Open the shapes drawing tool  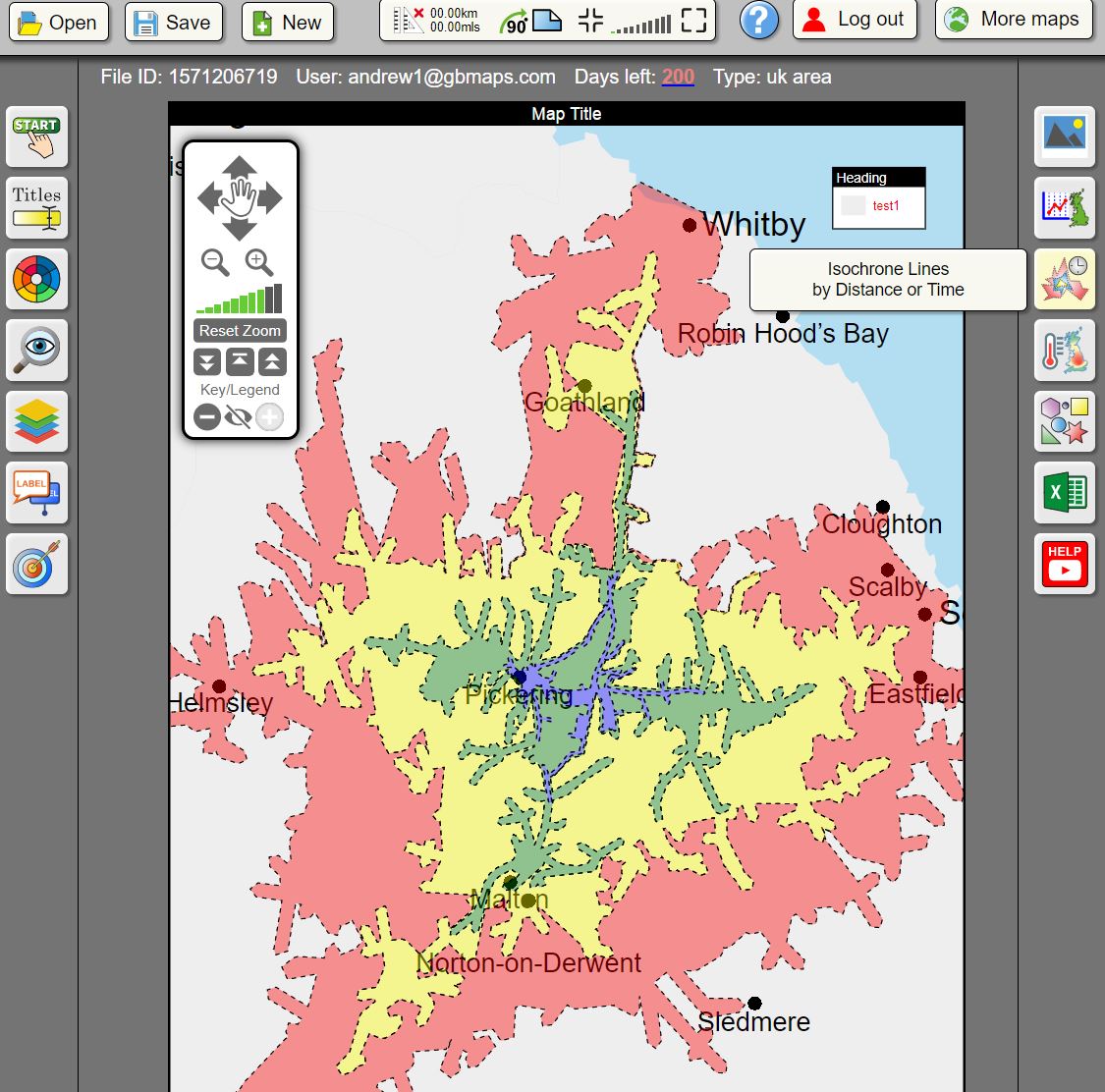click(1065, 421)
